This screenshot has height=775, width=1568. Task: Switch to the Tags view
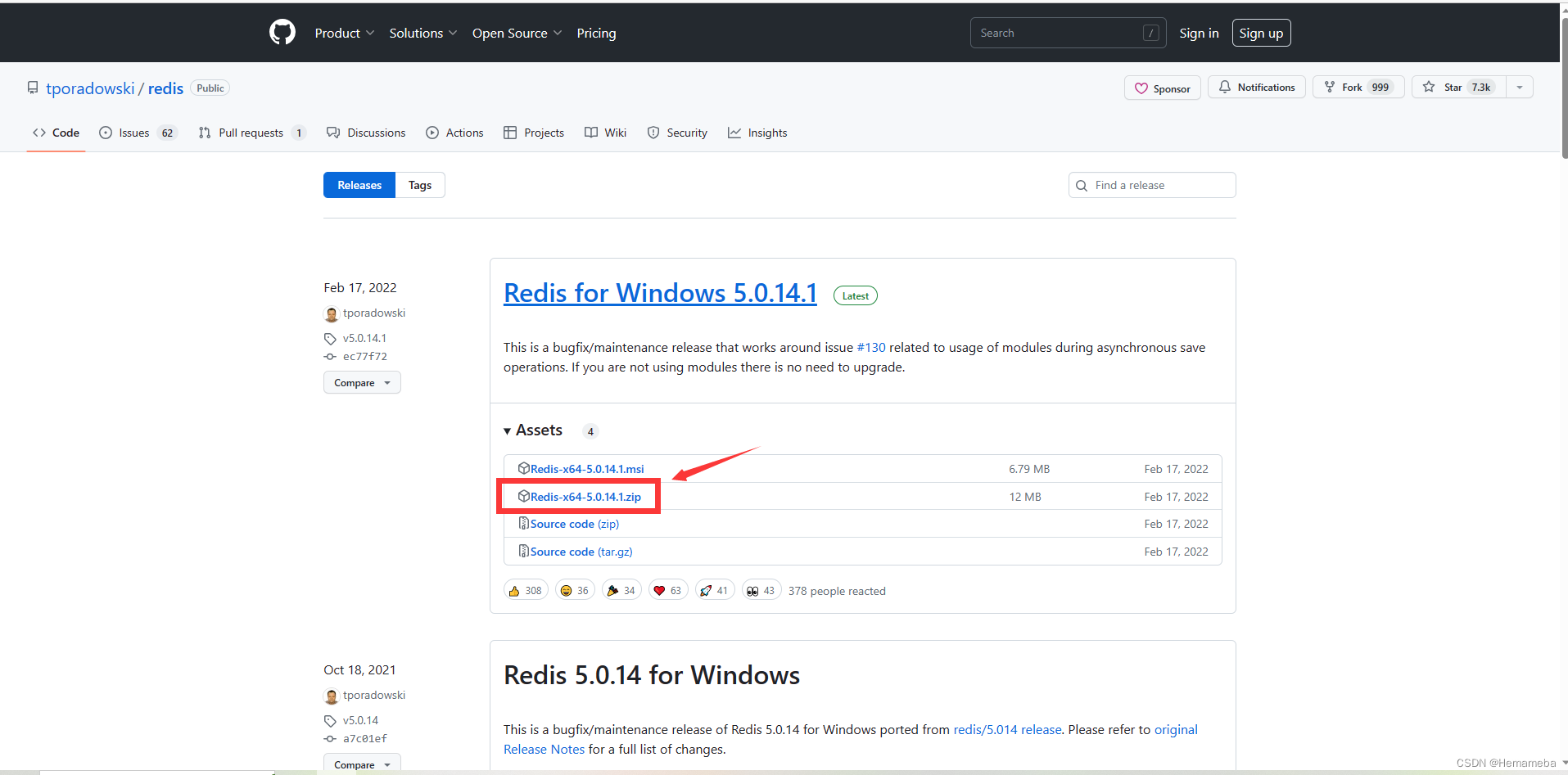click(x=420, y=185)
